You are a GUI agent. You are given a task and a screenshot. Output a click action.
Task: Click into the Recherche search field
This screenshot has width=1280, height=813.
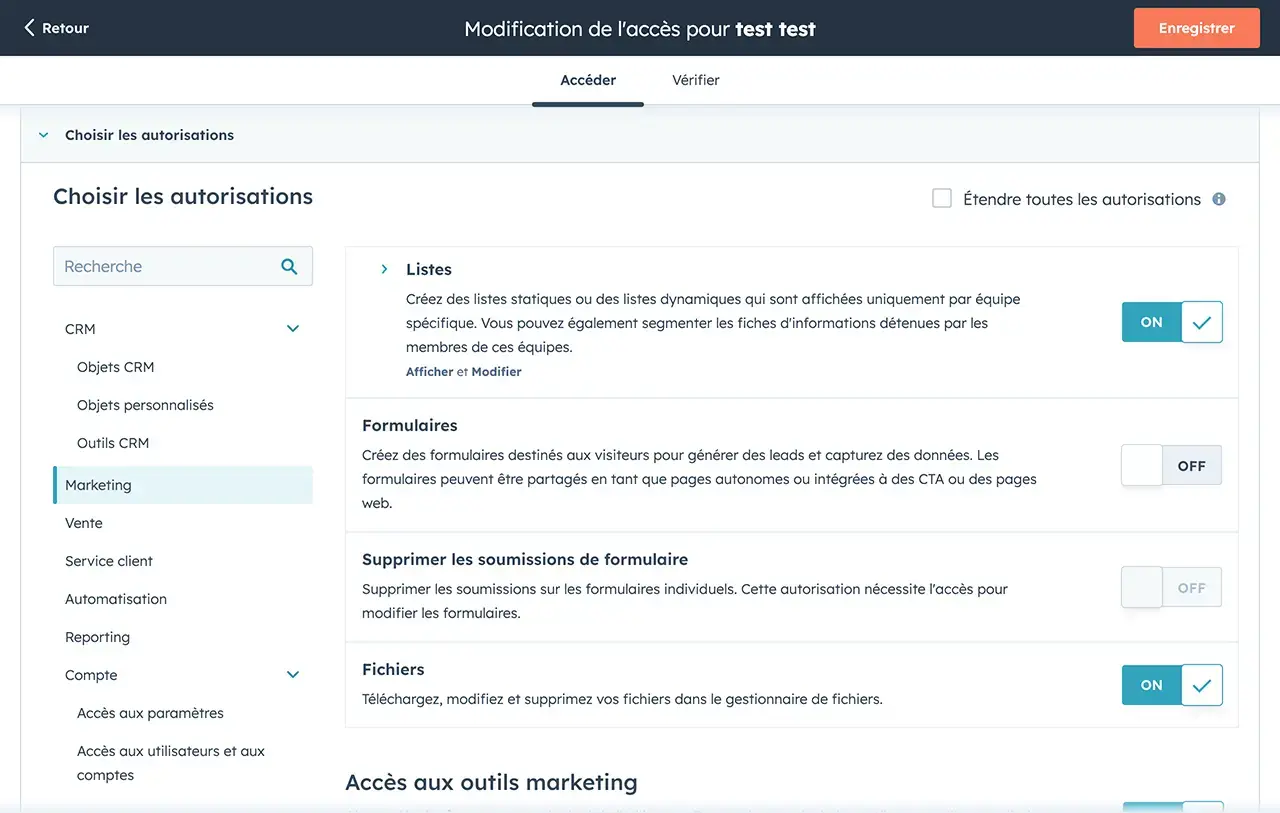click(x=165, y=267)
